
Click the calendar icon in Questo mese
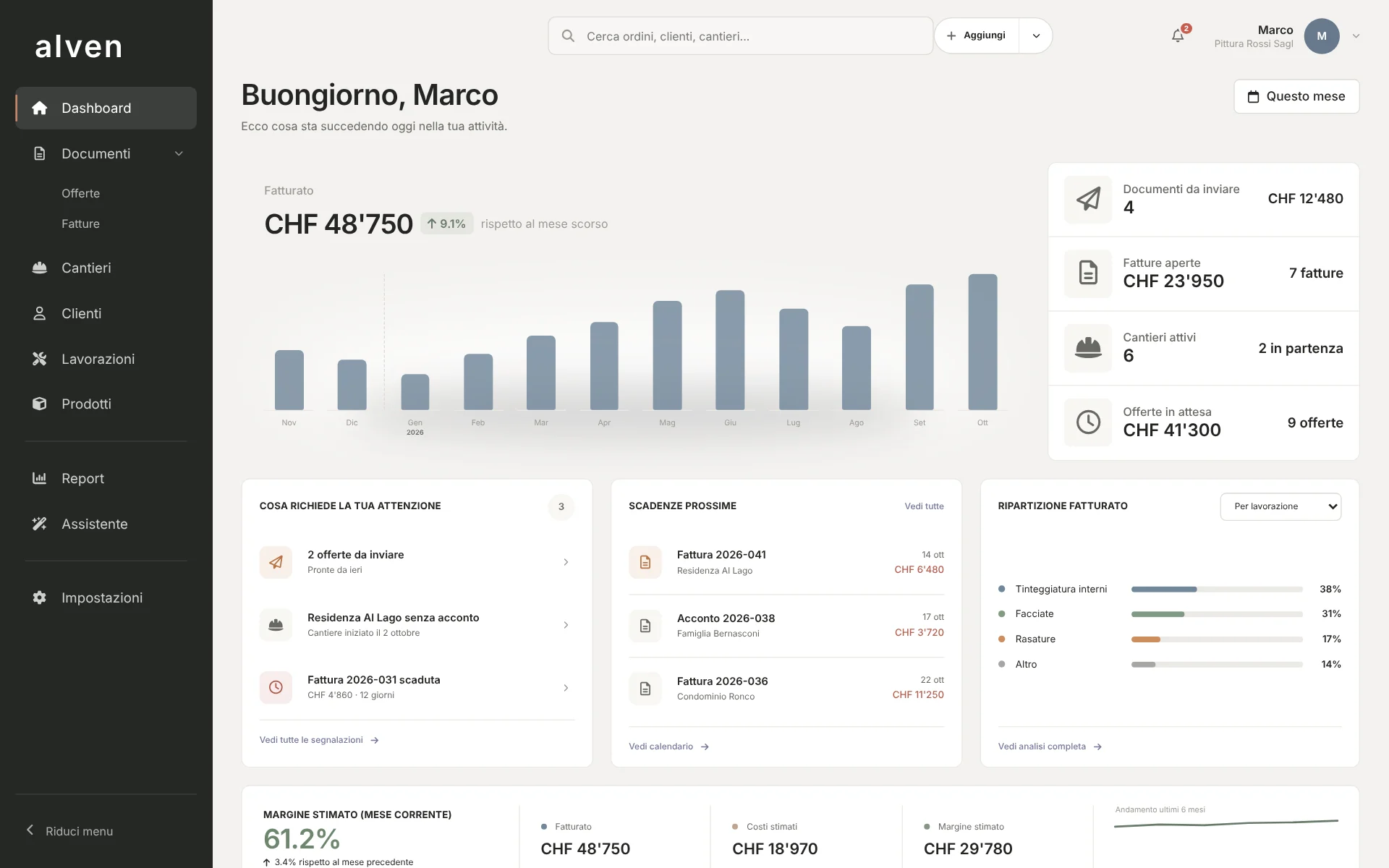pos(1254,97)
